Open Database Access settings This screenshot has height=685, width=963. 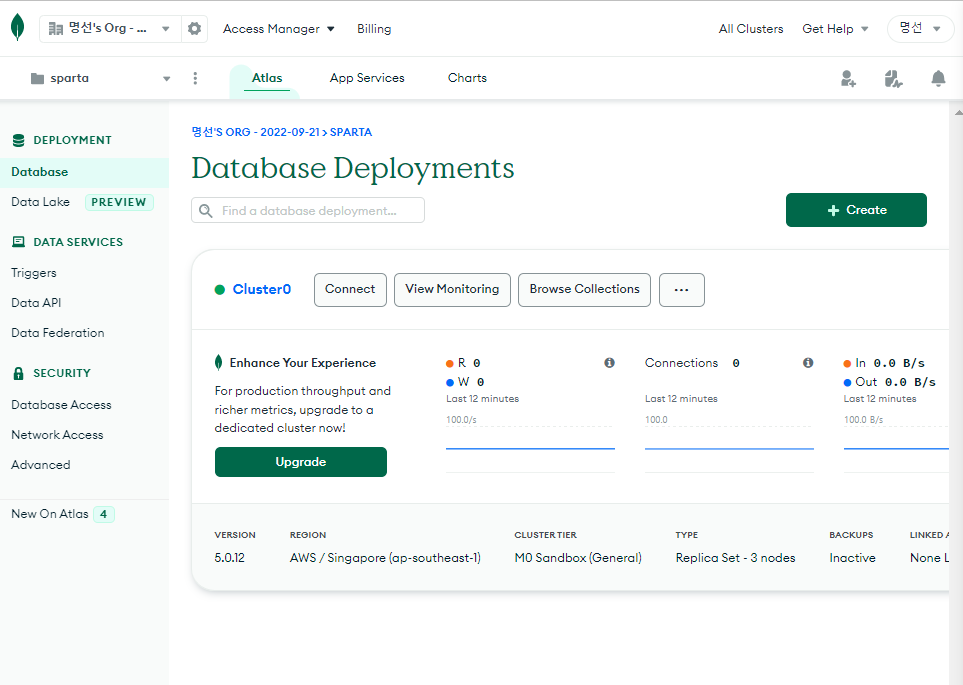point(61,405)
